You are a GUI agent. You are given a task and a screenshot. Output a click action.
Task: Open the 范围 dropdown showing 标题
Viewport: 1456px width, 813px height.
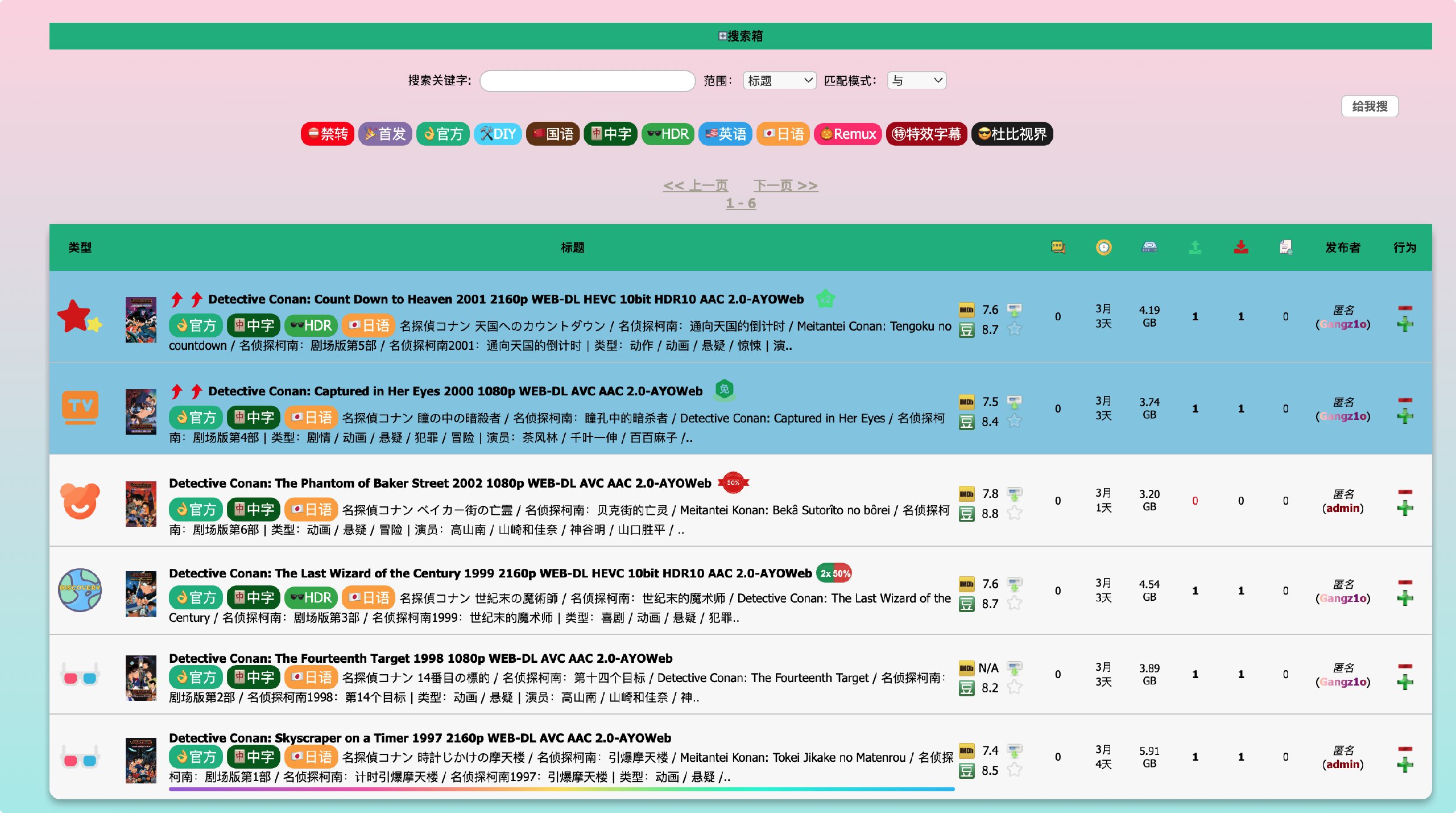tap(779, 81)
